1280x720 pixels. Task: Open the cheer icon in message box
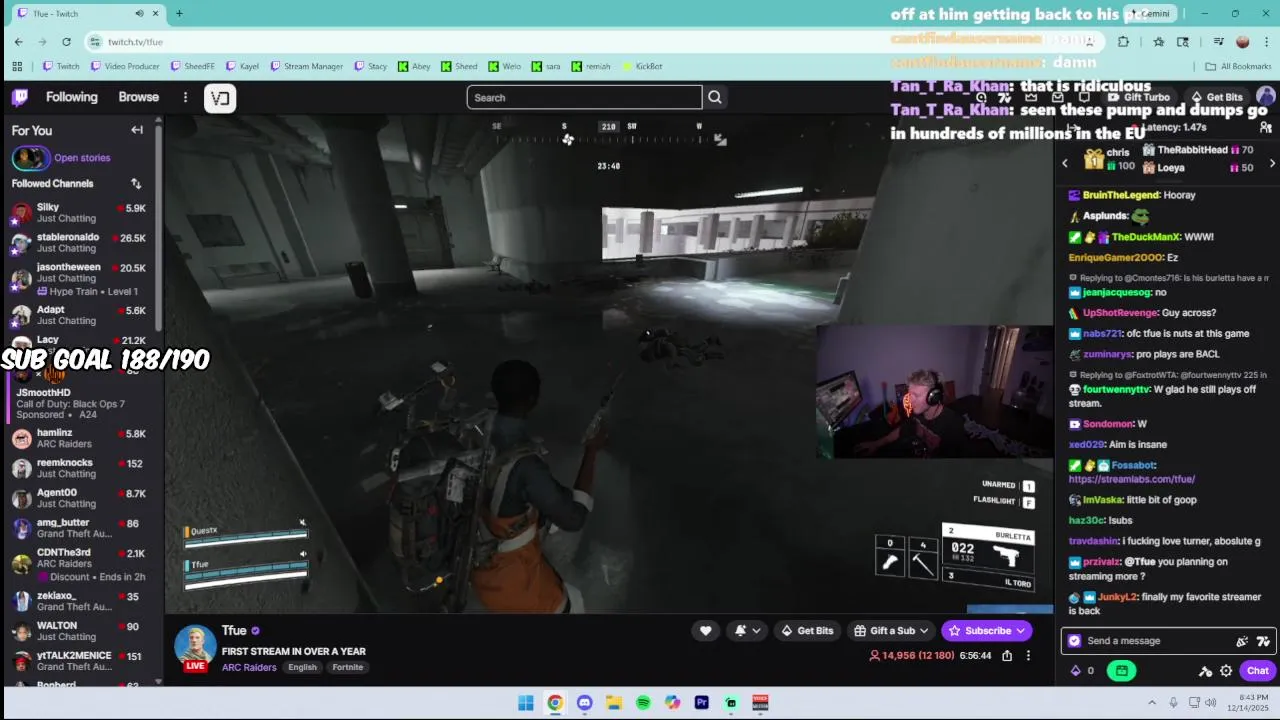1242,641
